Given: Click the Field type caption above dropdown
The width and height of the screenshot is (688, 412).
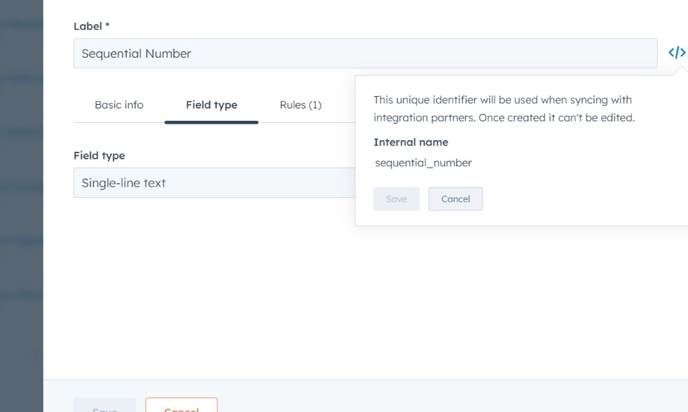Looking at the screenshot, I should (99, 156).
